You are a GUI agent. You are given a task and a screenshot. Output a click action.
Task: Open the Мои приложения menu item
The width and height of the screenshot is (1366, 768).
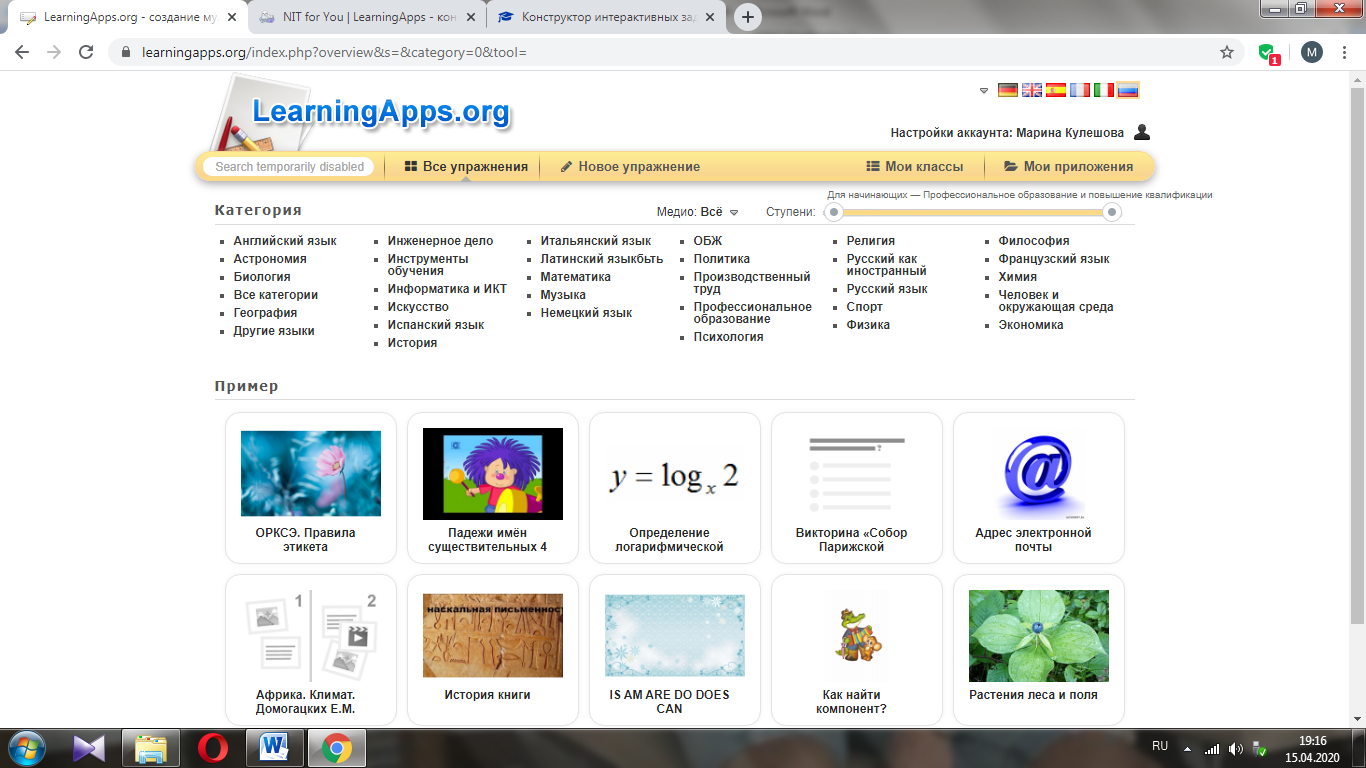[1068, 167]
